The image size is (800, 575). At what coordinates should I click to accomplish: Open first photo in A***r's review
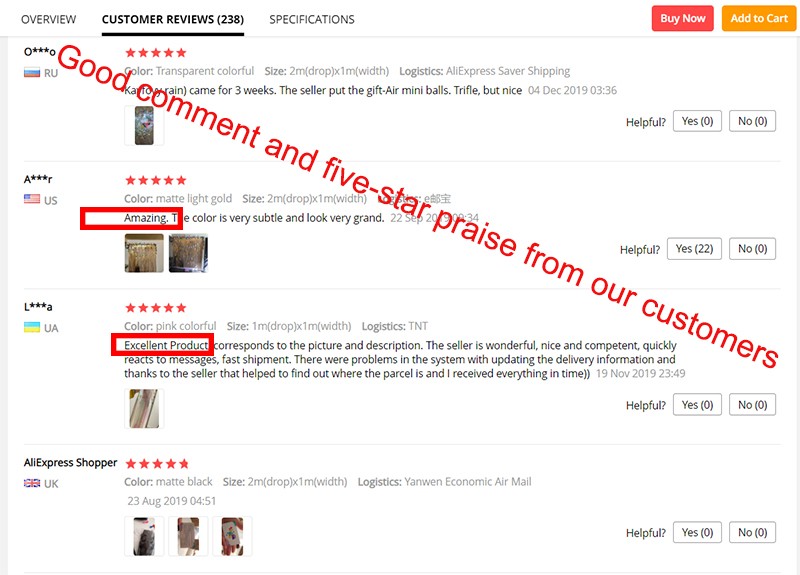[x=144, y=253]
